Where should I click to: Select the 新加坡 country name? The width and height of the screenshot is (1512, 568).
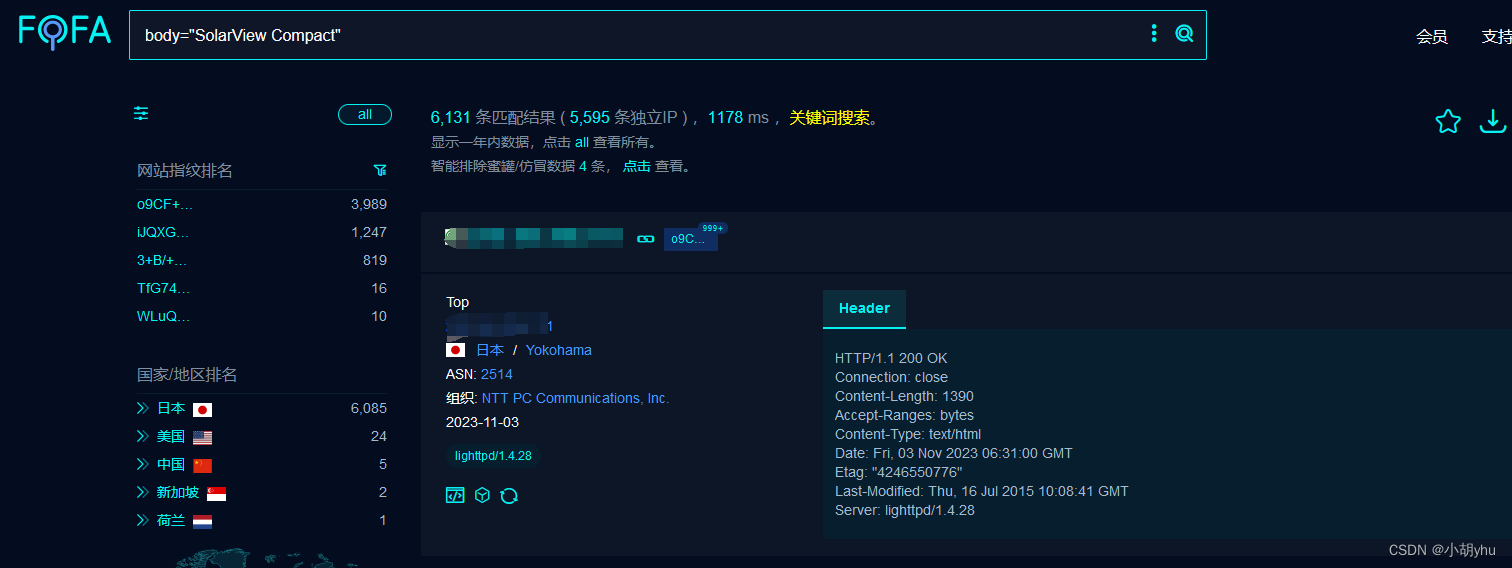click(178, 492)
